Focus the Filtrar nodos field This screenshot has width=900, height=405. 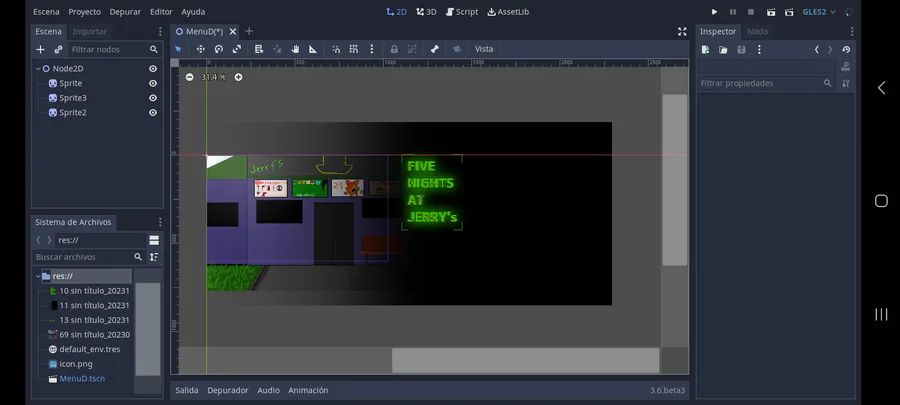click(114, 49)
